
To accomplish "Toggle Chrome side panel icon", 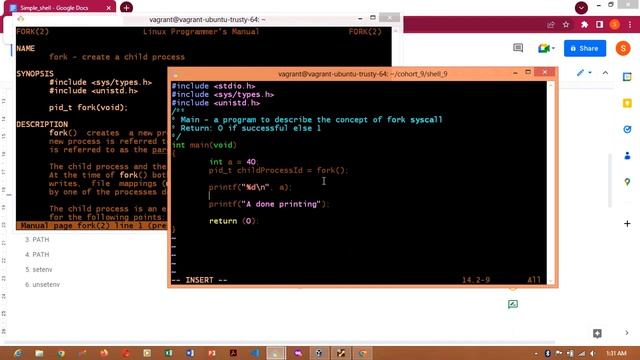I will point(599,25).
